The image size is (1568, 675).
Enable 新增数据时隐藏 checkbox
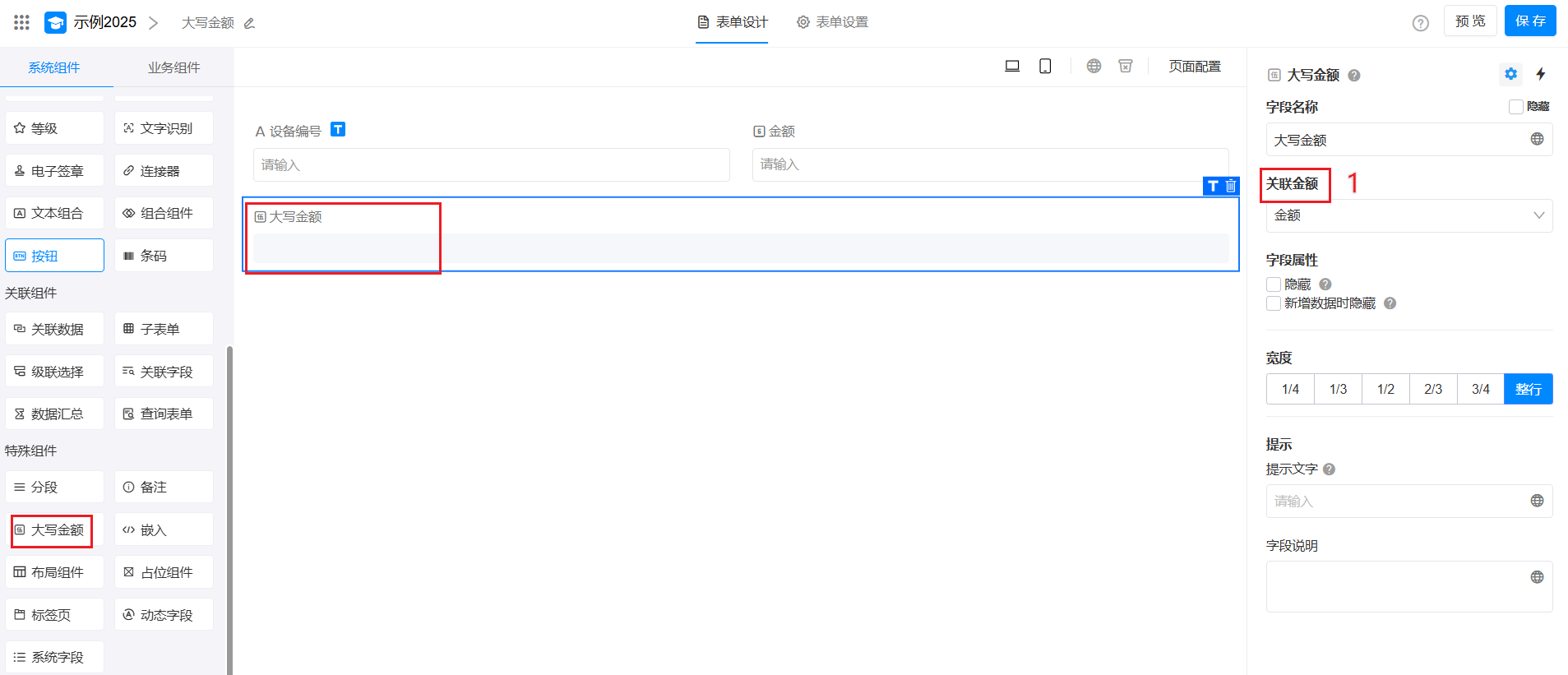coord(1274,303)
